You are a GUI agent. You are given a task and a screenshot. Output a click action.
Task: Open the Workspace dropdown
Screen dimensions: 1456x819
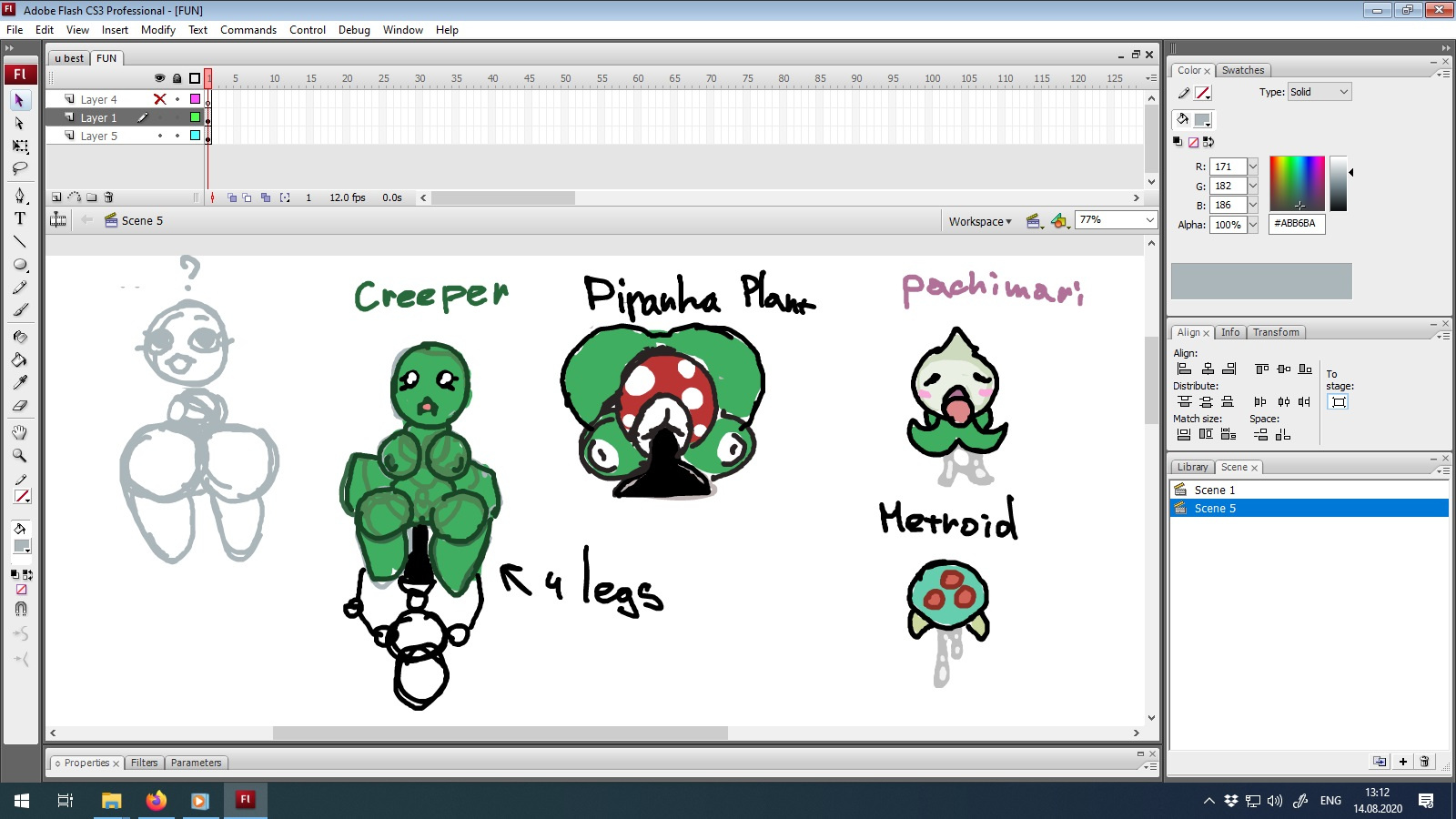click(x=980, y=221)
